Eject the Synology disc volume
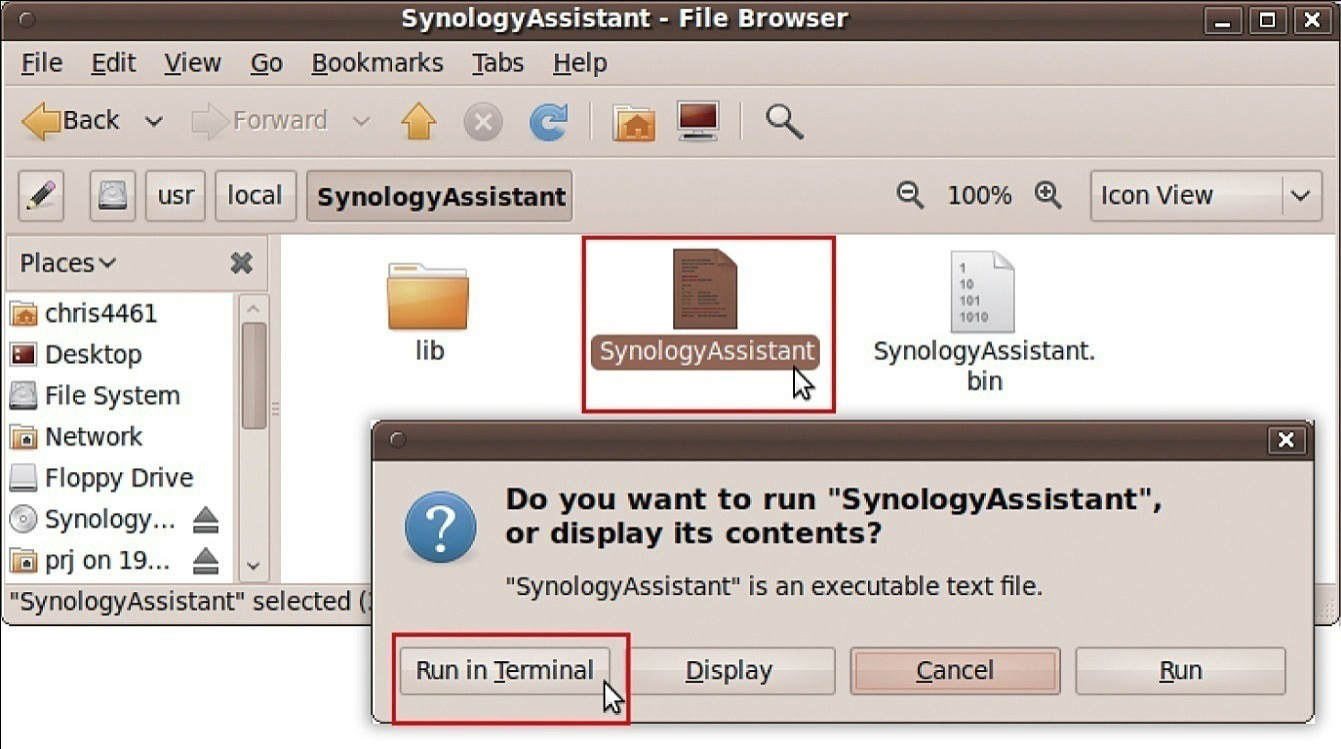 coord(205,520)
